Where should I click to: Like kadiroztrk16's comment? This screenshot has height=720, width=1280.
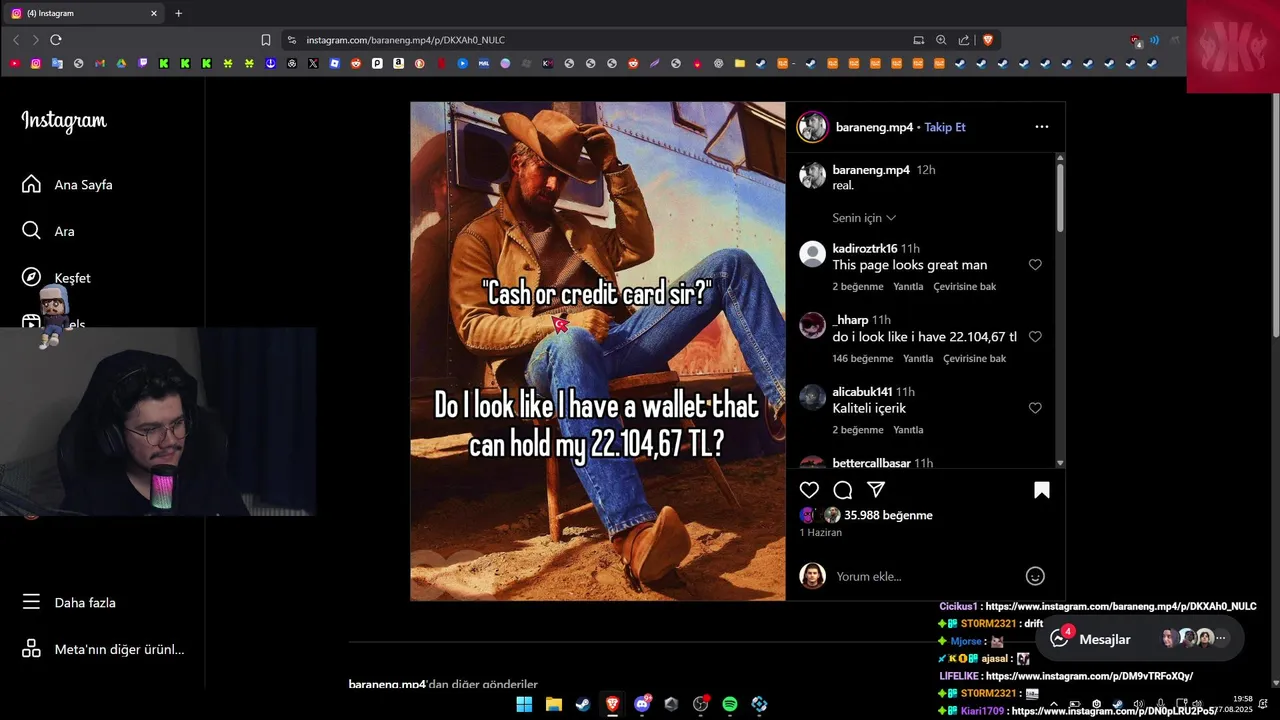click(x=1035, y=265)
